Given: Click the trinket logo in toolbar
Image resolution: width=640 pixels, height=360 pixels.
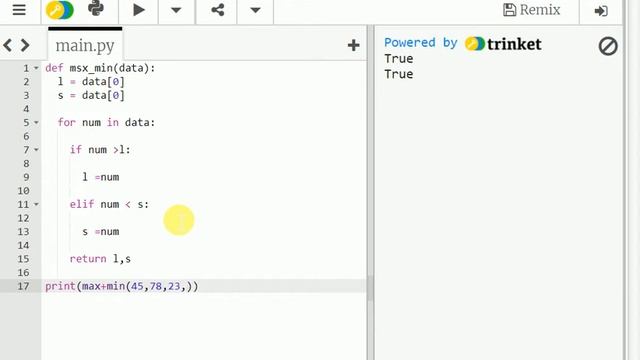Looking at the screenshot, I should point(60,10).
